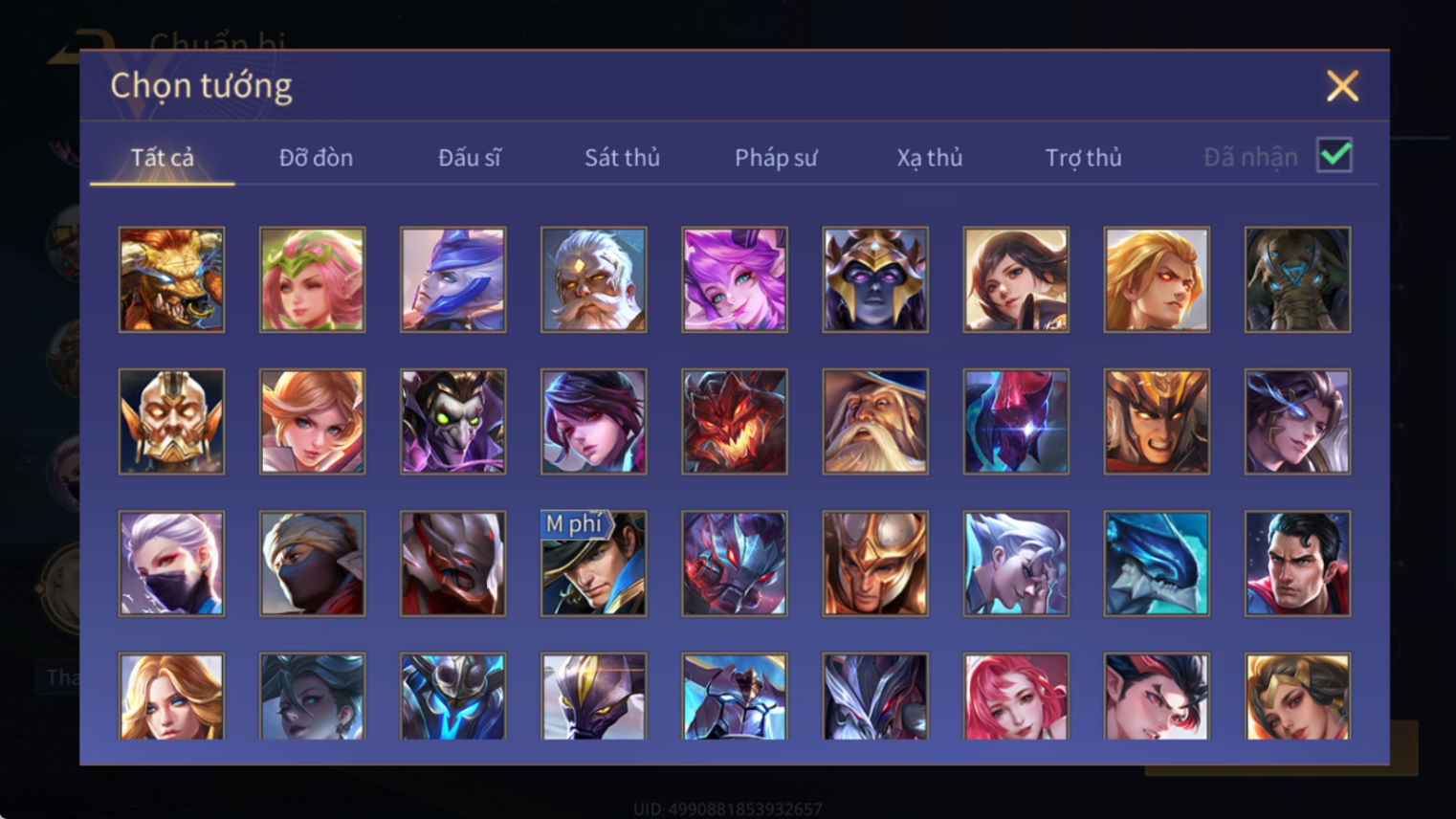The width and height of the screenshot is (1456, 819).
Task: Switch to 'Trợ thủ' tab
Action: (x=1083, y=157)
